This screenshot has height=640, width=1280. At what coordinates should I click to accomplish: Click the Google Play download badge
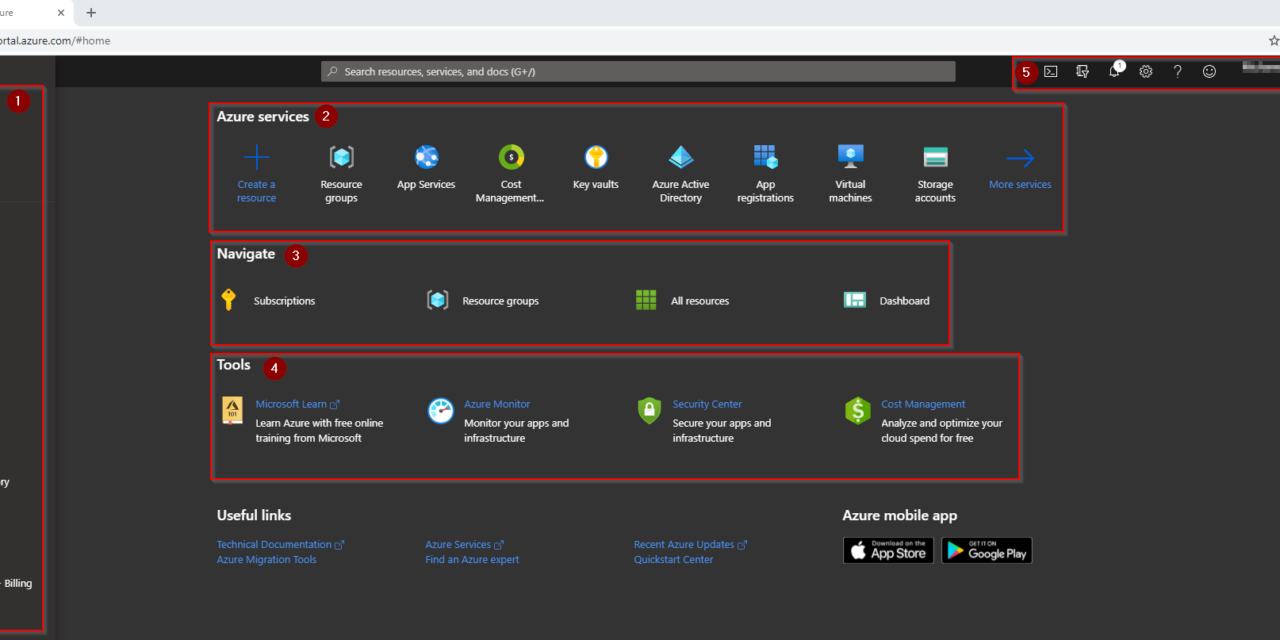click(986, 551)
